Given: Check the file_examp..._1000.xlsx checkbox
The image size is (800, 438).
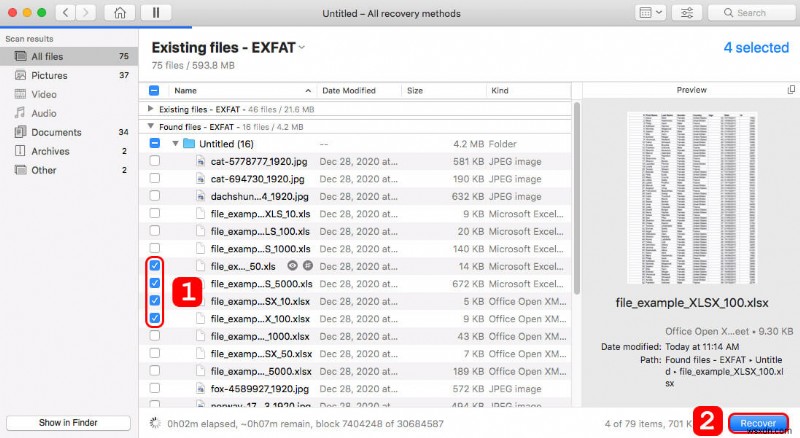Looking at the screenshot, I should point(155,335).
